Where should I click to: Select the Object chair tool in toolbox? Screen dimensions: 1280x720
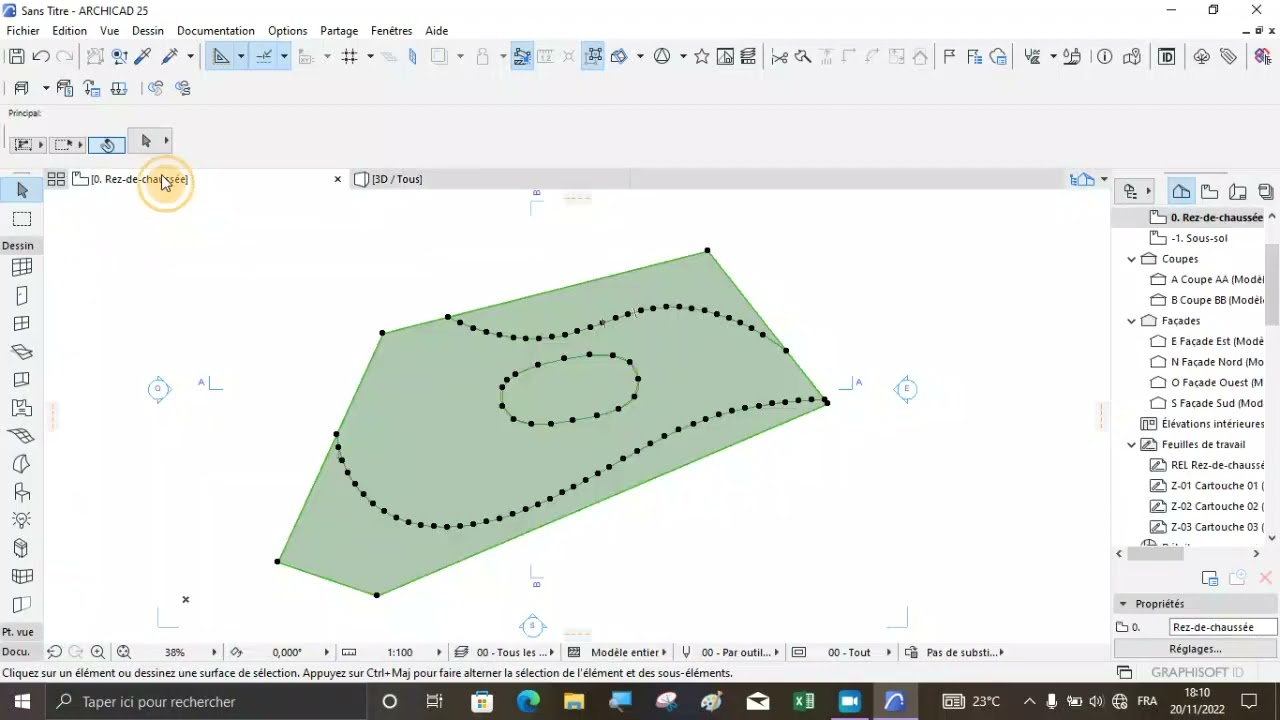(x=22, y=492)
